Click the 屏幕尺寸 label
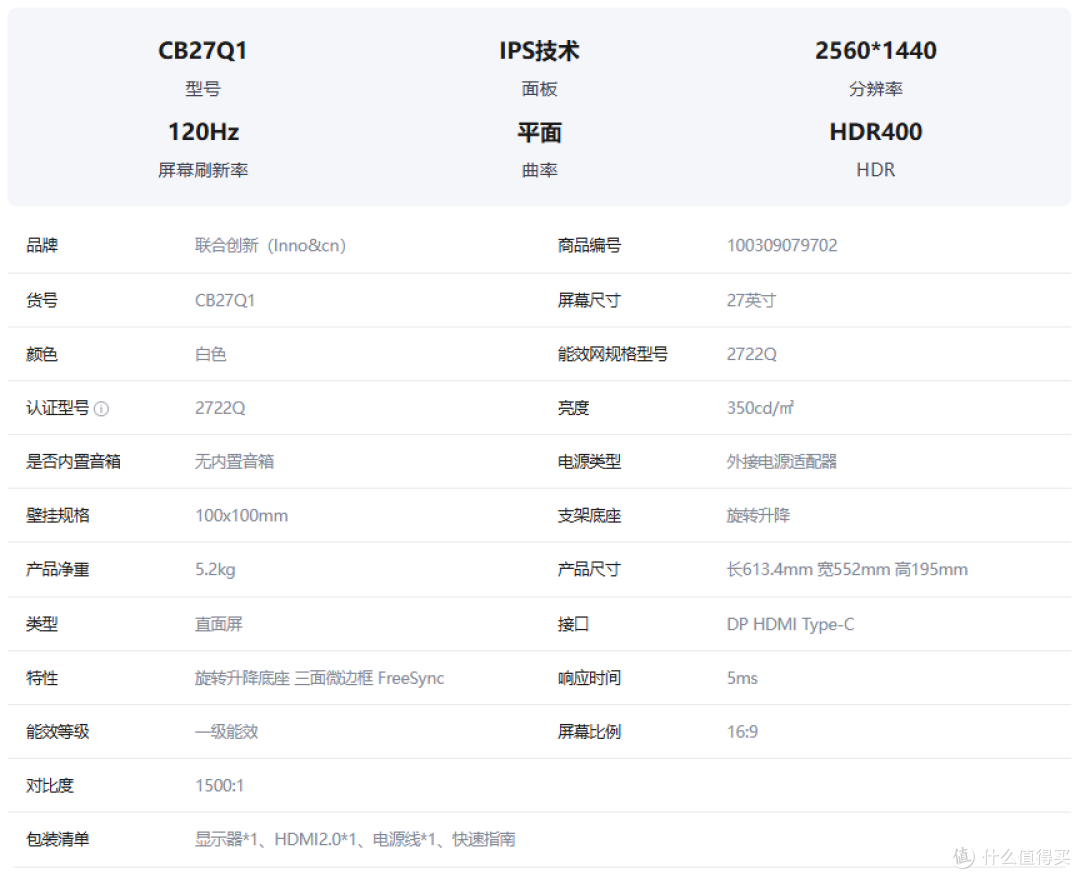The image size is (1080, 879). point(589,300)
